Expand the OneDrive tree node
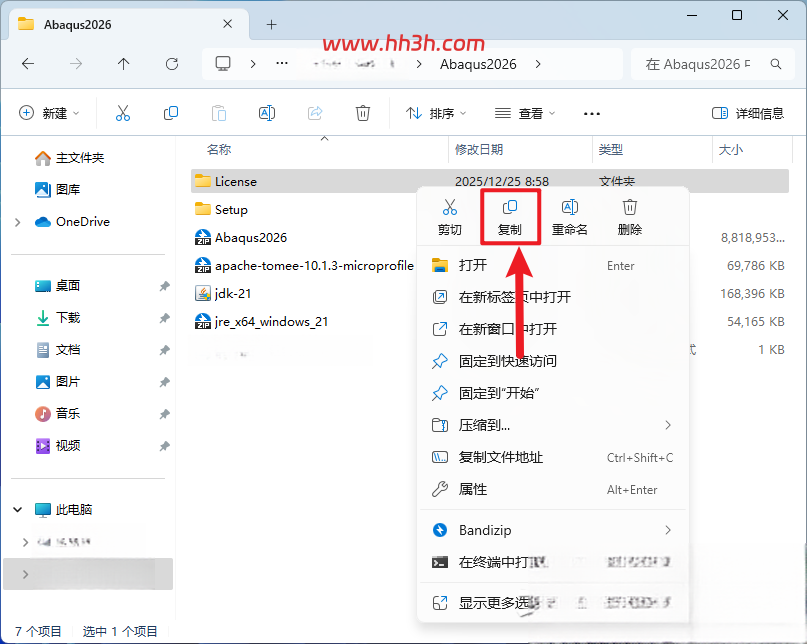The image size is (807, 644). [x=17, y=222]
